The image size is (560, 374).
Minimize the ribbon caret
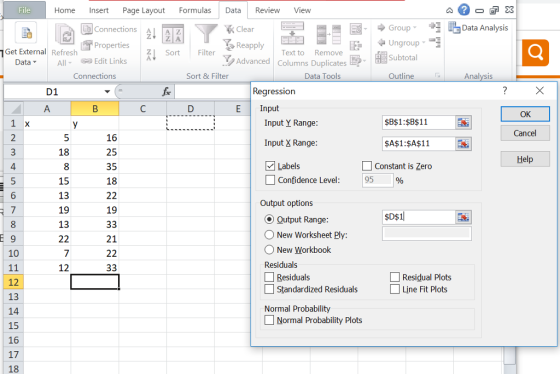[449, 10]
